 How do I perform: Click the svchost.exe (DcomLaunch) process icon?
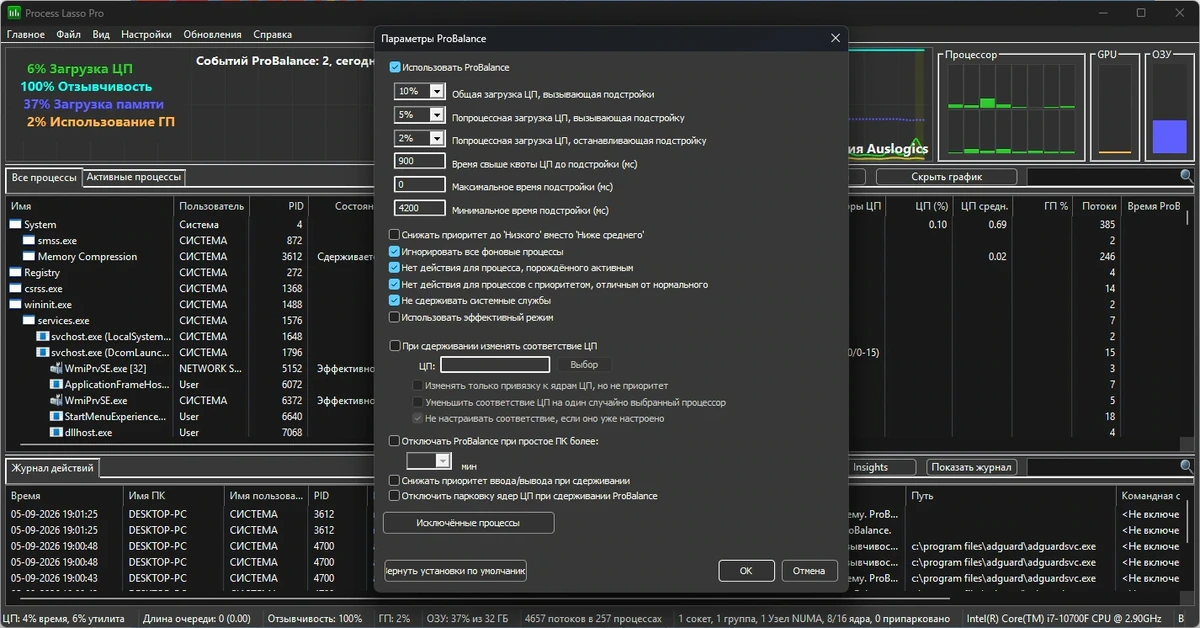(x=43, y=353)
